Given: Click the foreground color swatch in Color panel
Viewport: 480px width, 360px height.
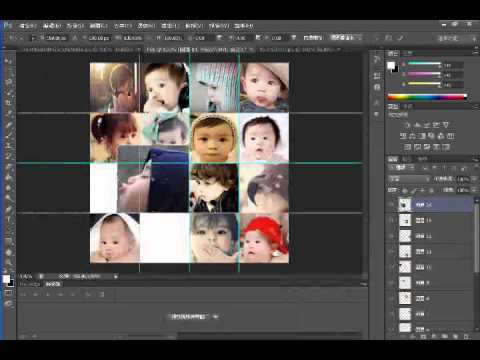Looking at the screenshot, I should coord(391,65).
